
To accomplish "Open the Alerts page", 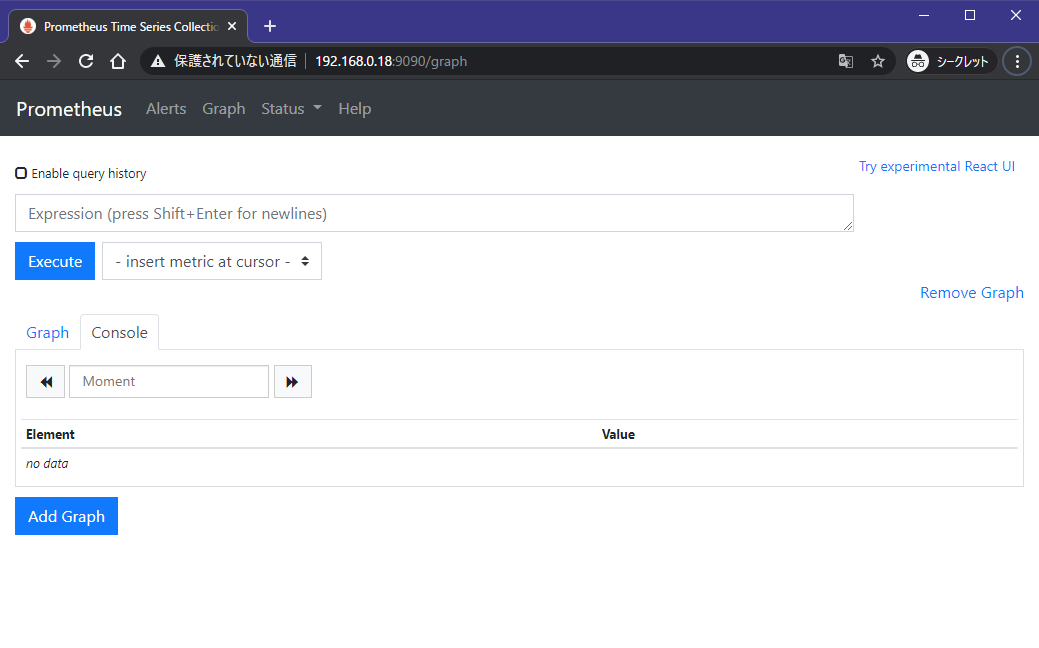I will [x=166, y=109].
